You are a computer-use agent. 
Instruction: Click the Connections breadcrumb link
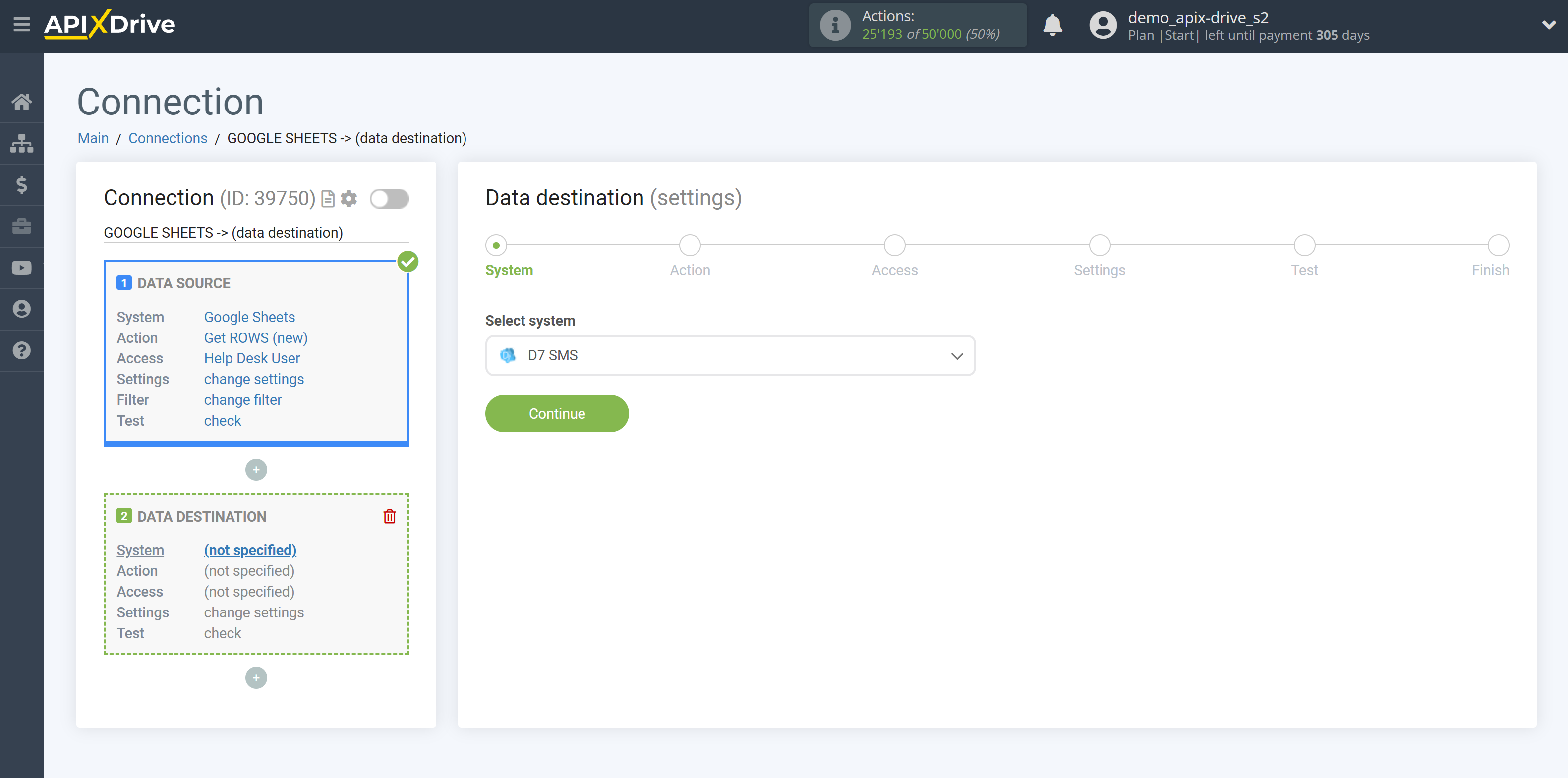pos(168,138)
